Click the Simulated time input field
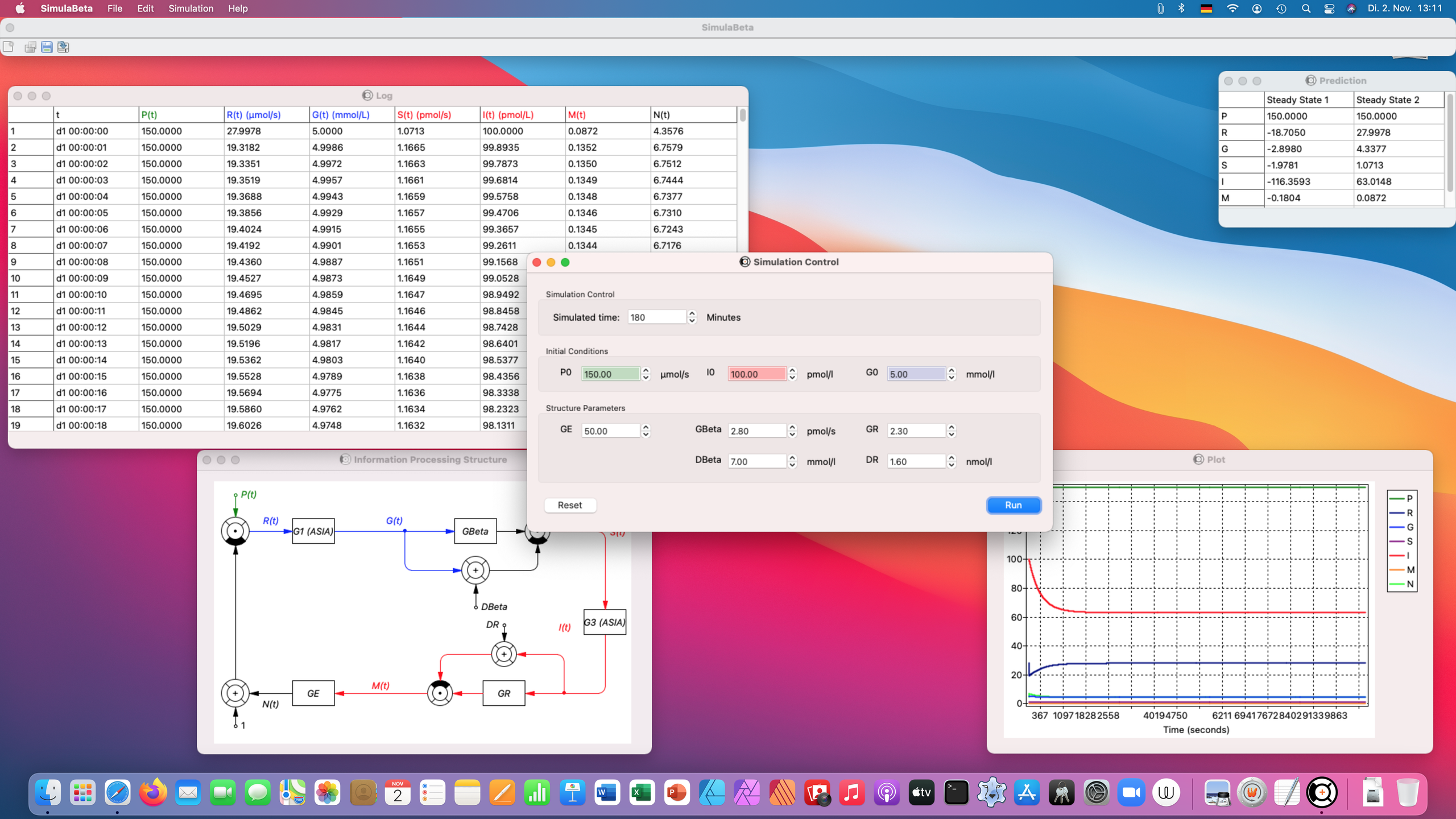The height and width of the screenshot is (819, 1456). click(657, 317)
